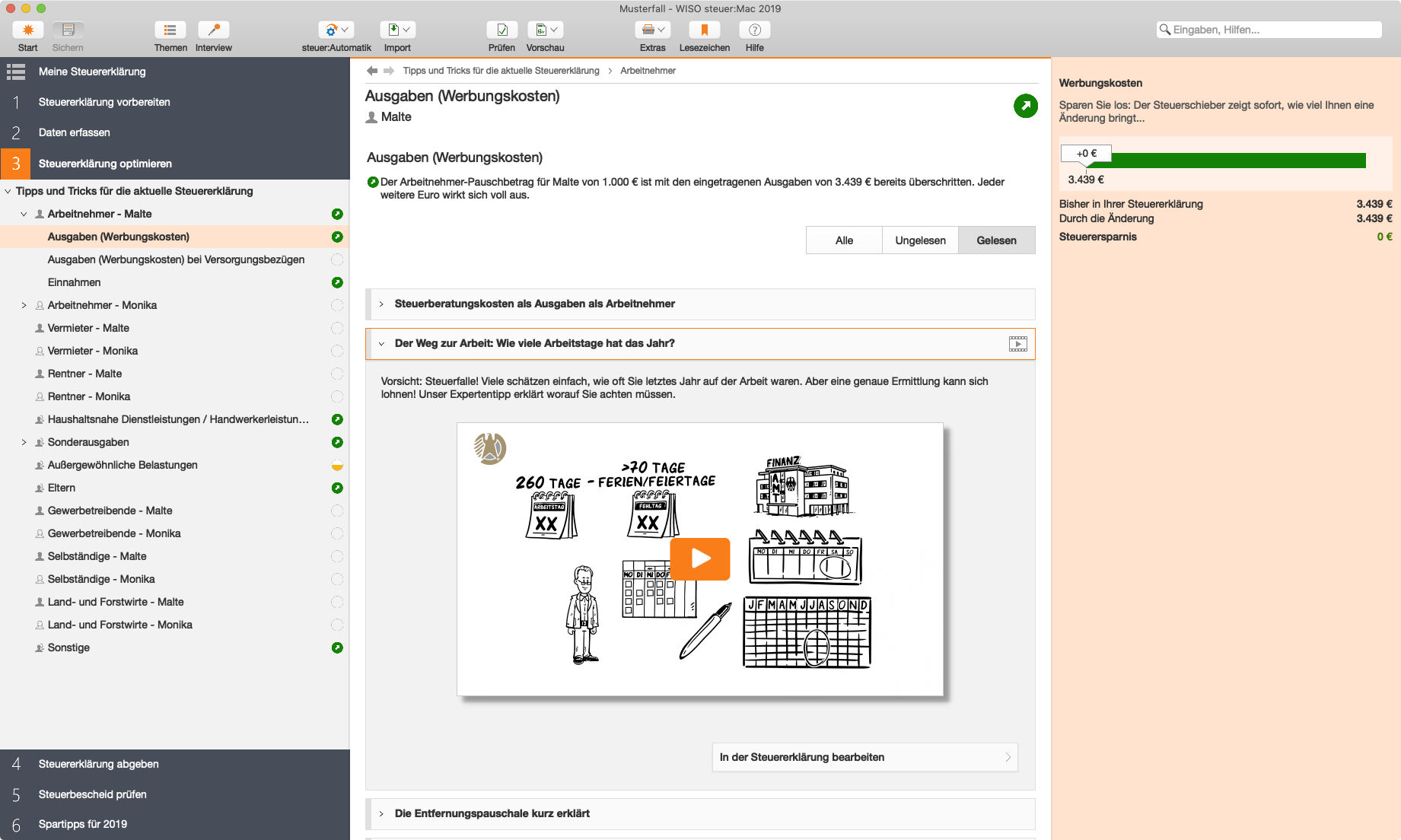Click status icon next to Einnahmen
1401x840 pixels.
[337, 282]
